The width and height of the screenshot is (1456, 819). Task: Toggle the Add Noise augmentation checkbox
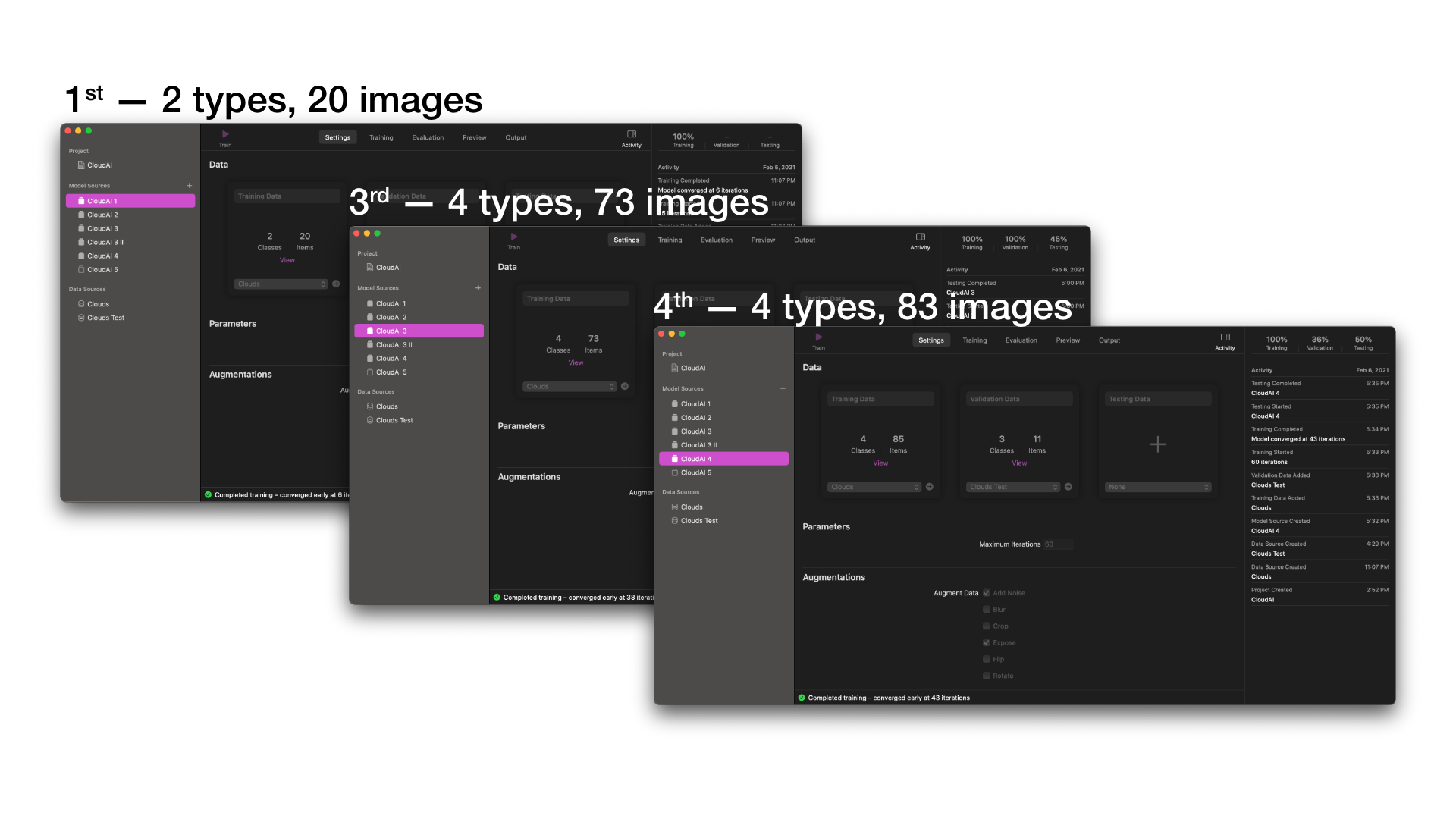(x=987, y=593)
